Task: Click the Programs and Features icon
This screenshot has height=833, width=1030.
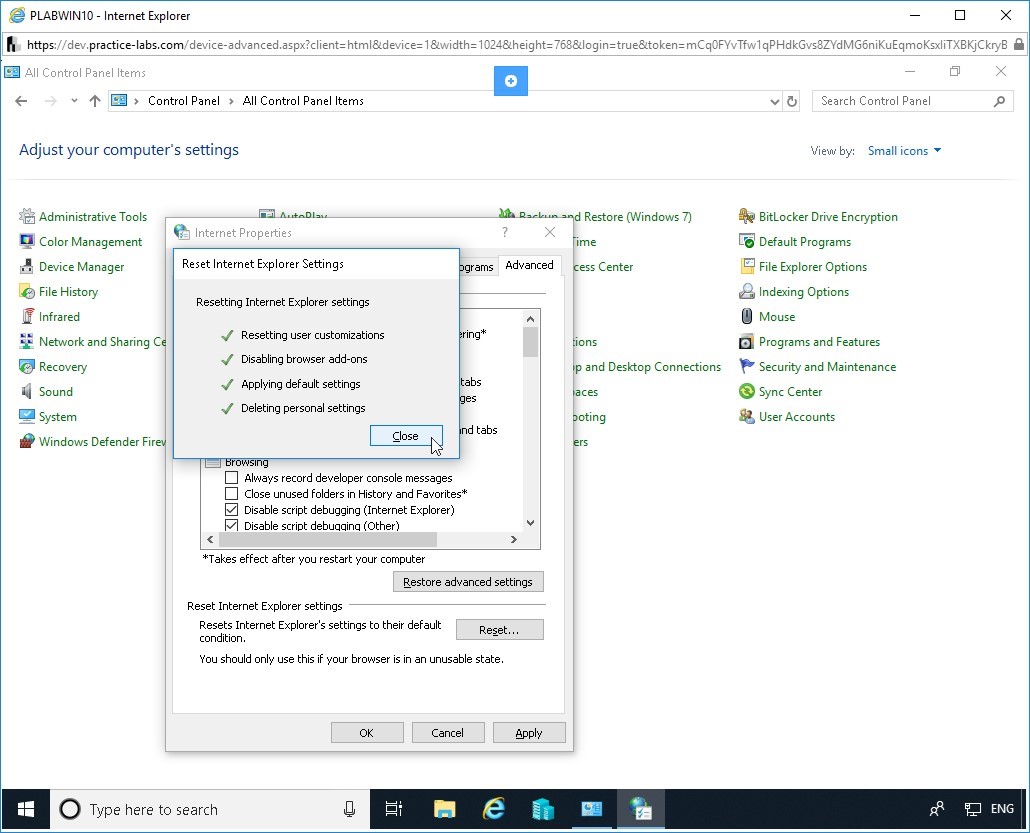Action: coord(747,341)
